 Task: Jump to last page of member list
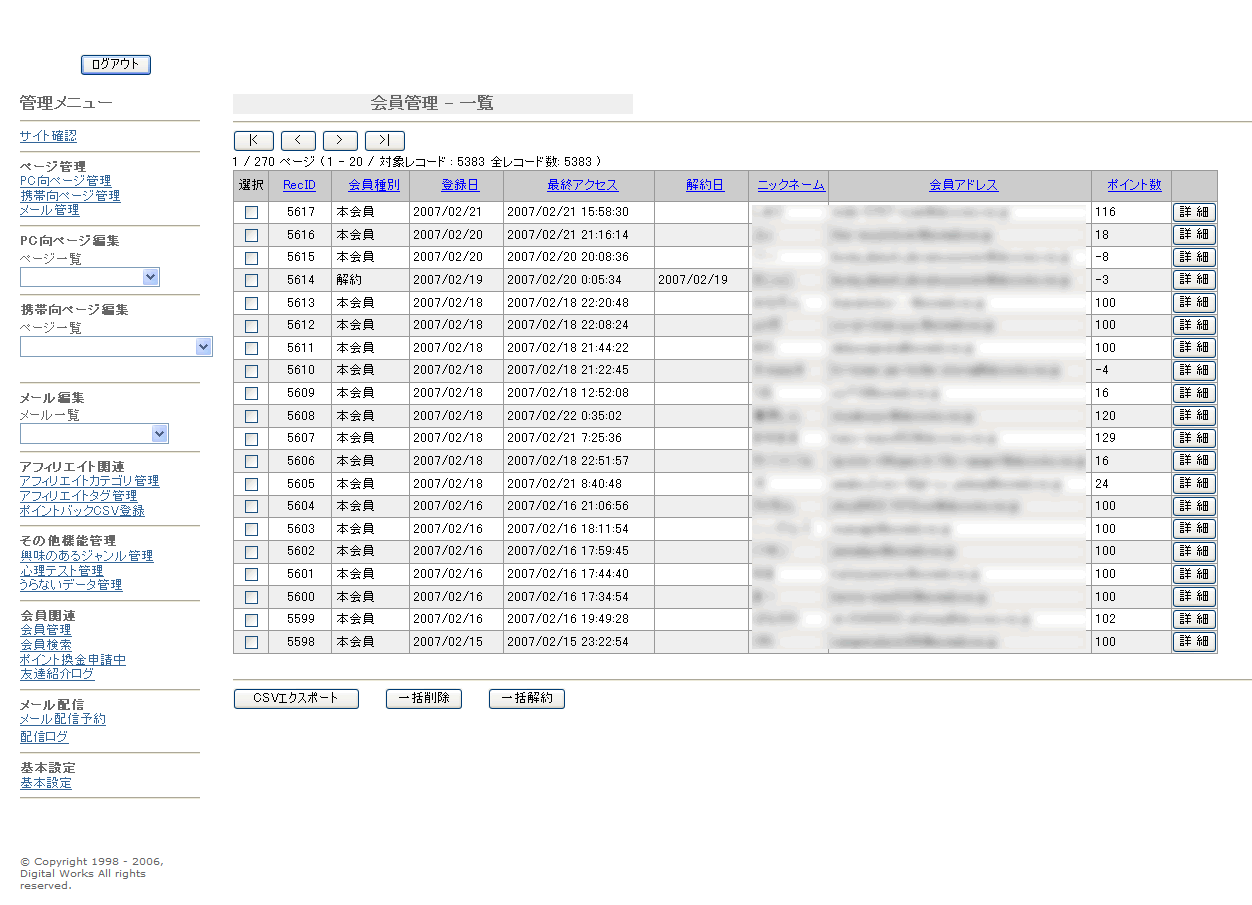[385, 141]
